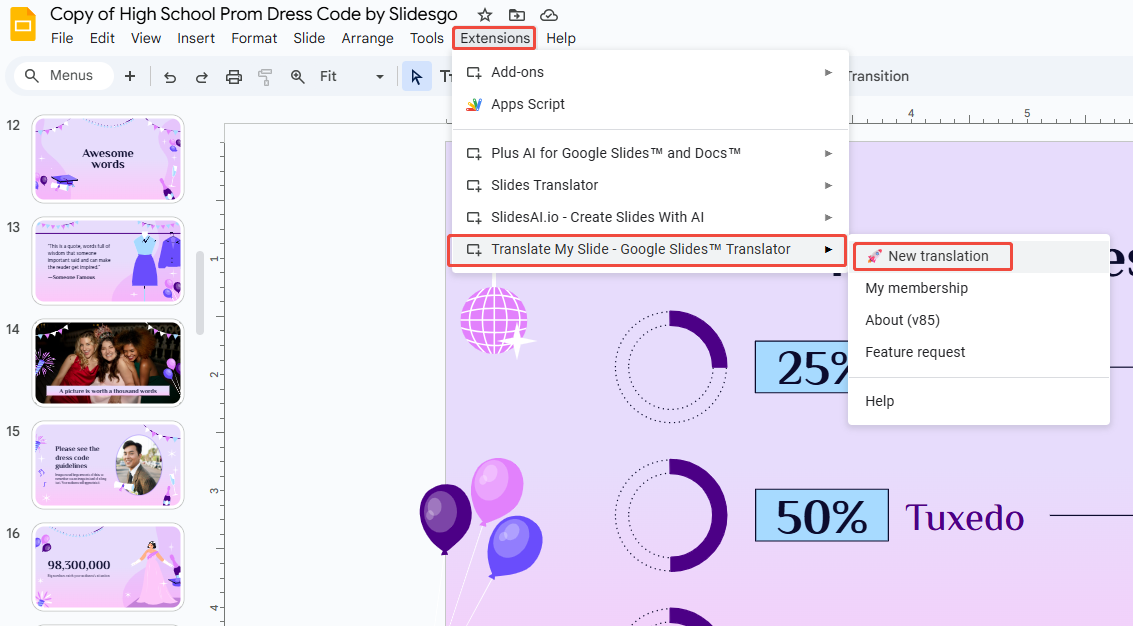Click the move to folder icon
Image resolution: width=1133 pixels, height=626 pixels.
point(516,14)
